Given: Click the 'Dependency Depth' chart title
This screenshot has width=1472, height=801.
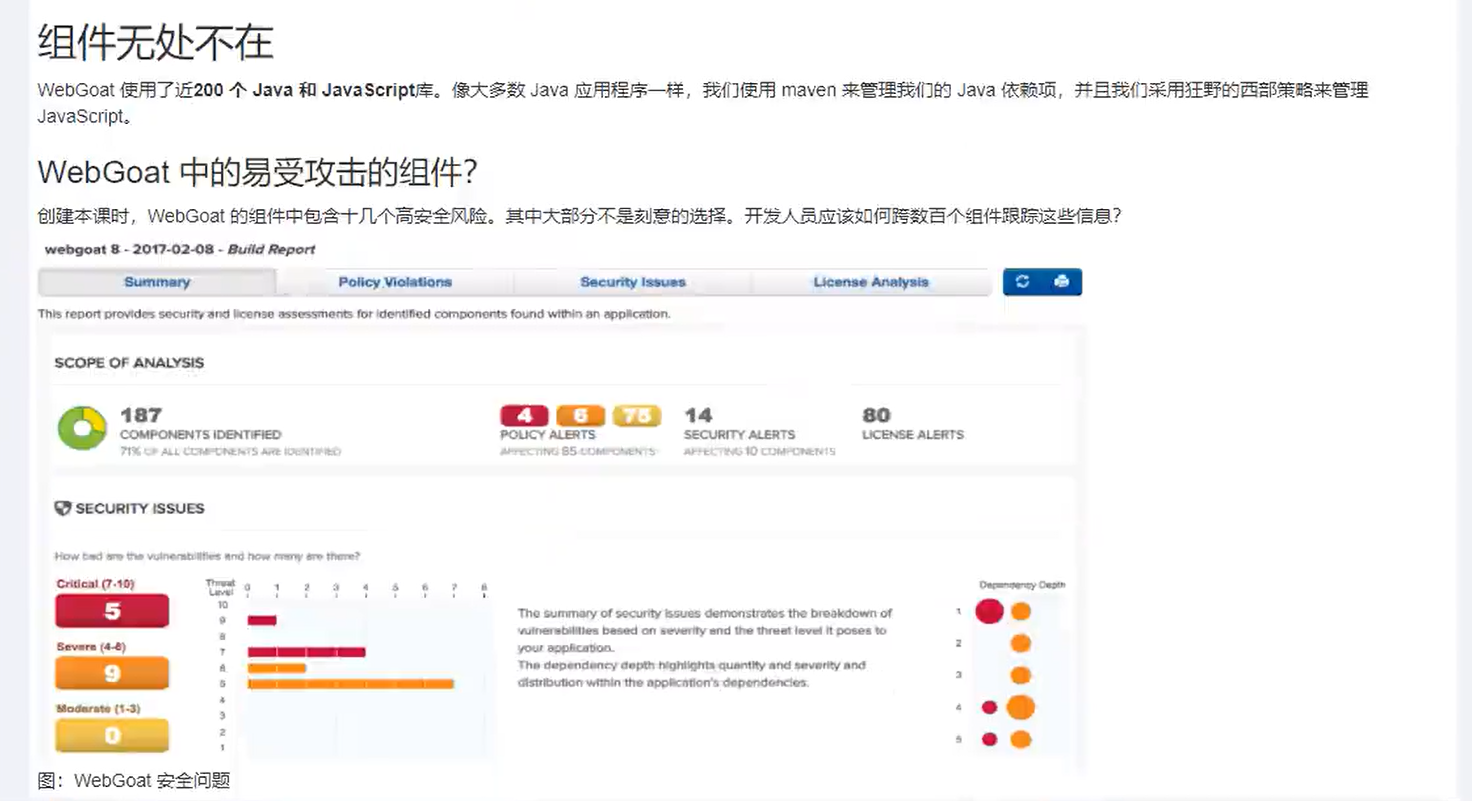Looking at the screenshot, I should point(1022,585).
